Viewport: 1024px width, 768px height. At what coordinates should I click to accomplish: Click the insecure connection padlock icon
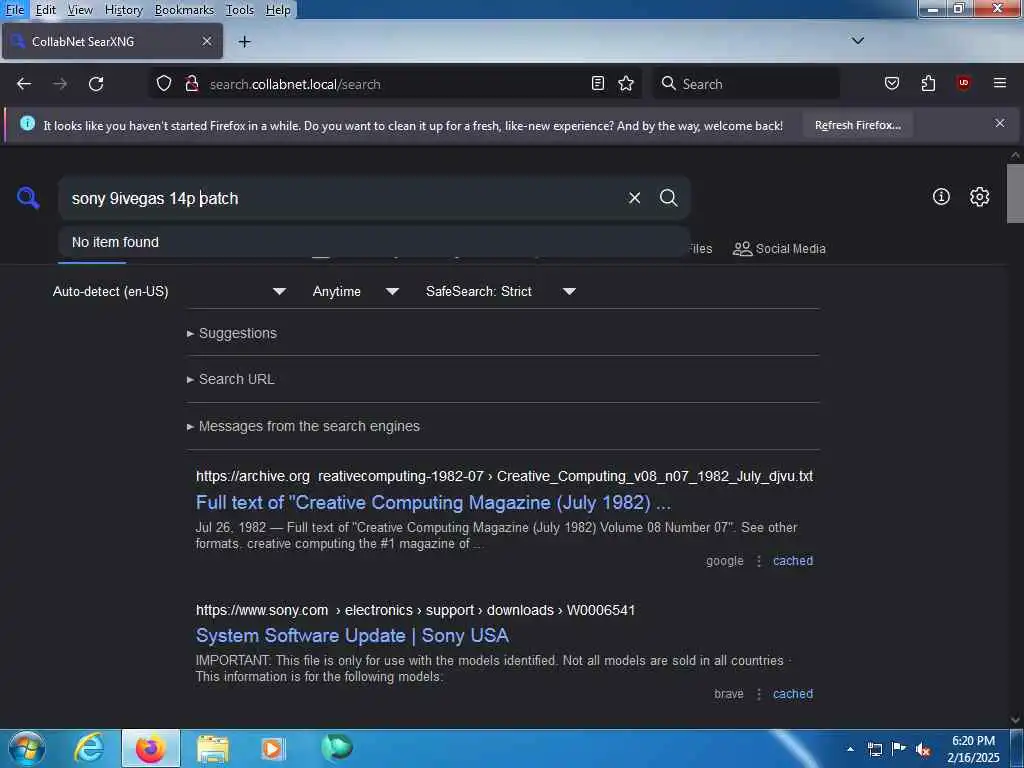192,84
